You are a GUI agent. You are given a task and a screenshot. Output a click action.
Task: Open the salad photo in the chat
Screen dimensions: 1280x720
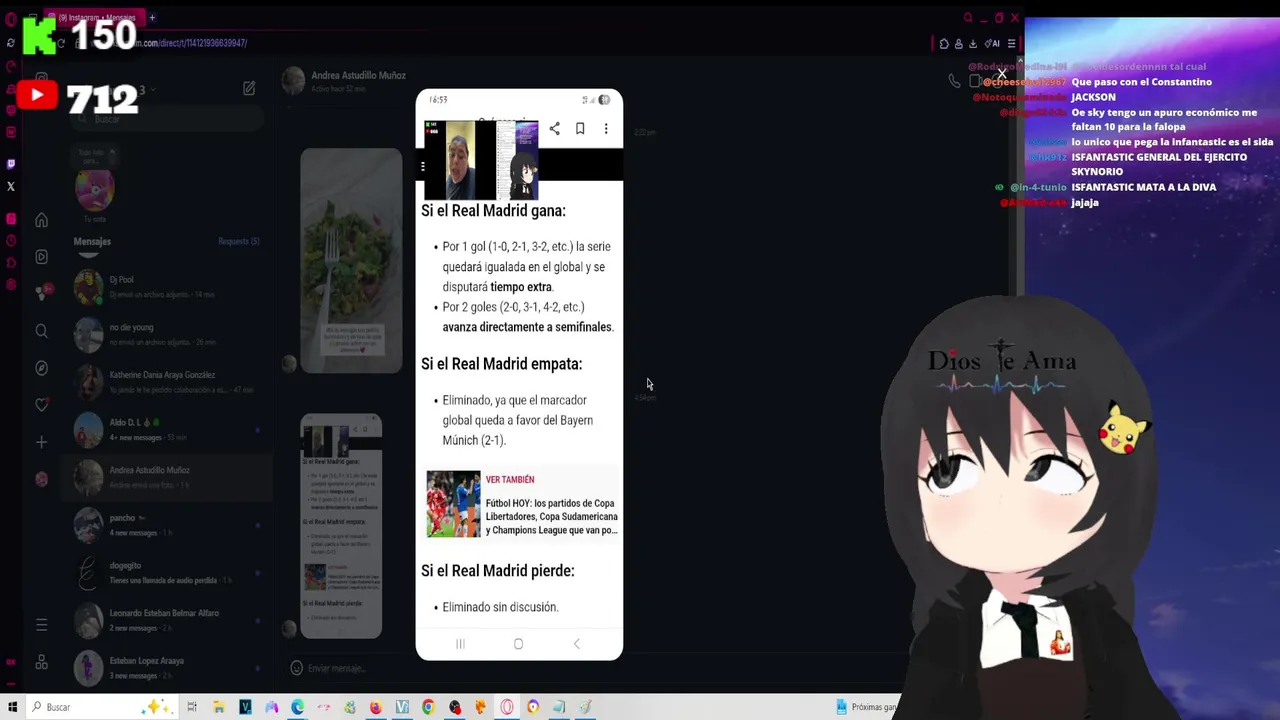coord(351,260)
